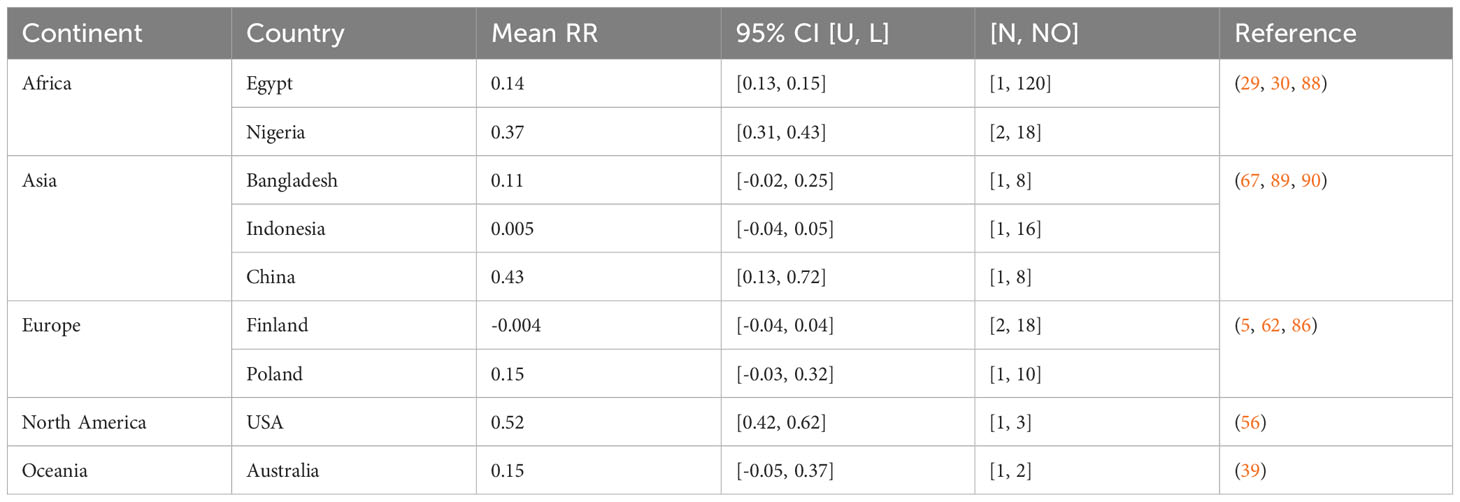Open reference 67 in Asia row
Screen dimensions: 1460x502
tap(1251, 181)
